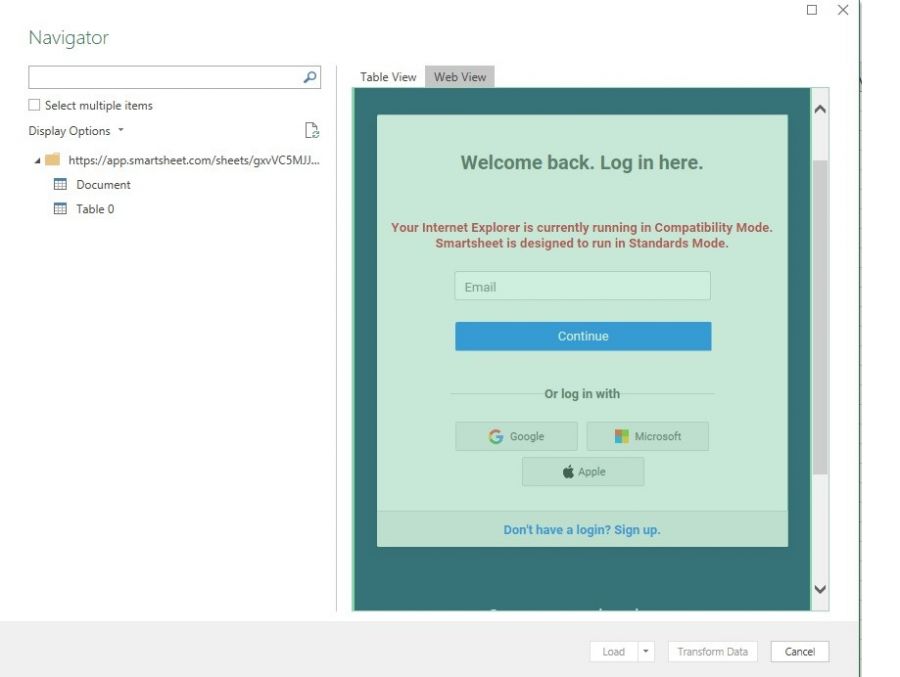The image size is (900, 677).
Task: Click the folder icon next to smartsheet URL
Action: (52, 160)
